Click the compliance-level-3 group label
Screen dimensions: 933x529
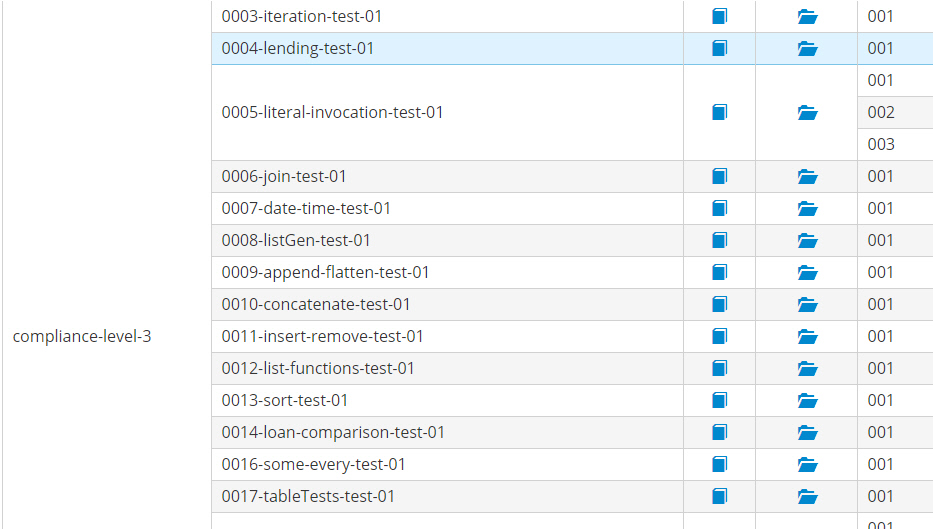coord(82,336)
